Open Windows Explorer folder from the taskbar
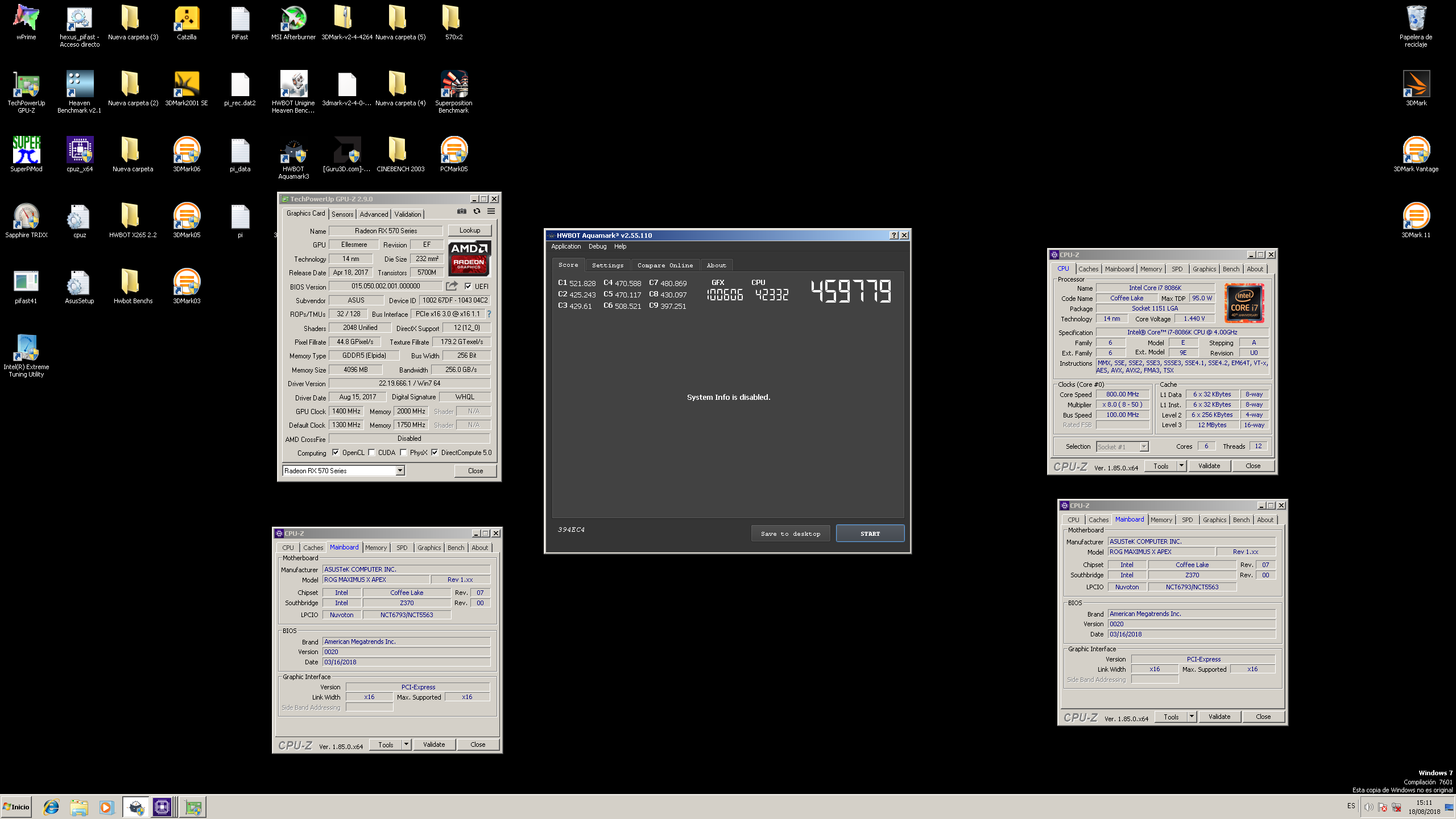 (x=79, y=807)
